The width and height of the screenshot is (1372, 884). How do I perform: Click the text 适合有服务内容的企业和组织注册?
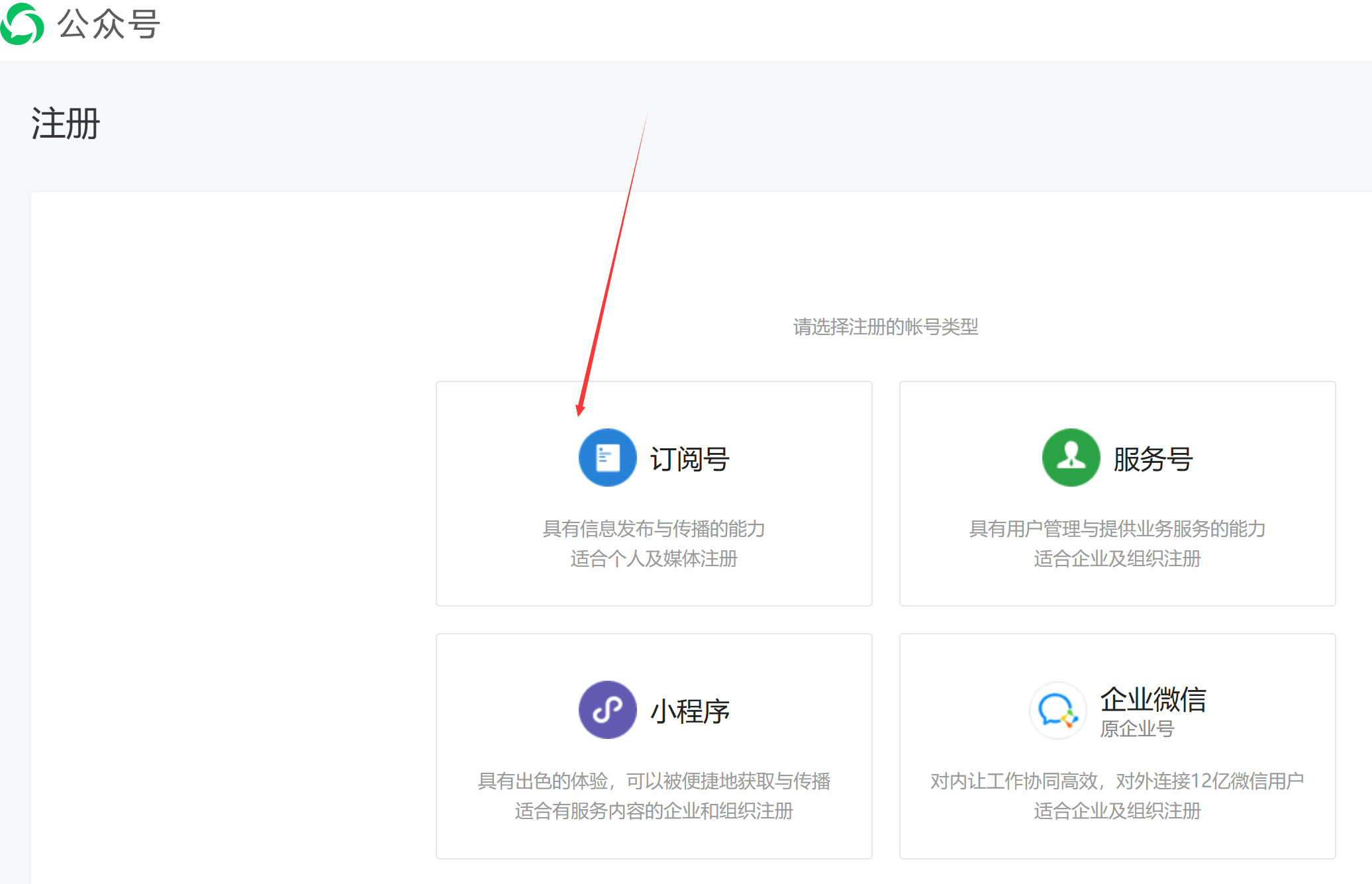click(x=654, y=810)
